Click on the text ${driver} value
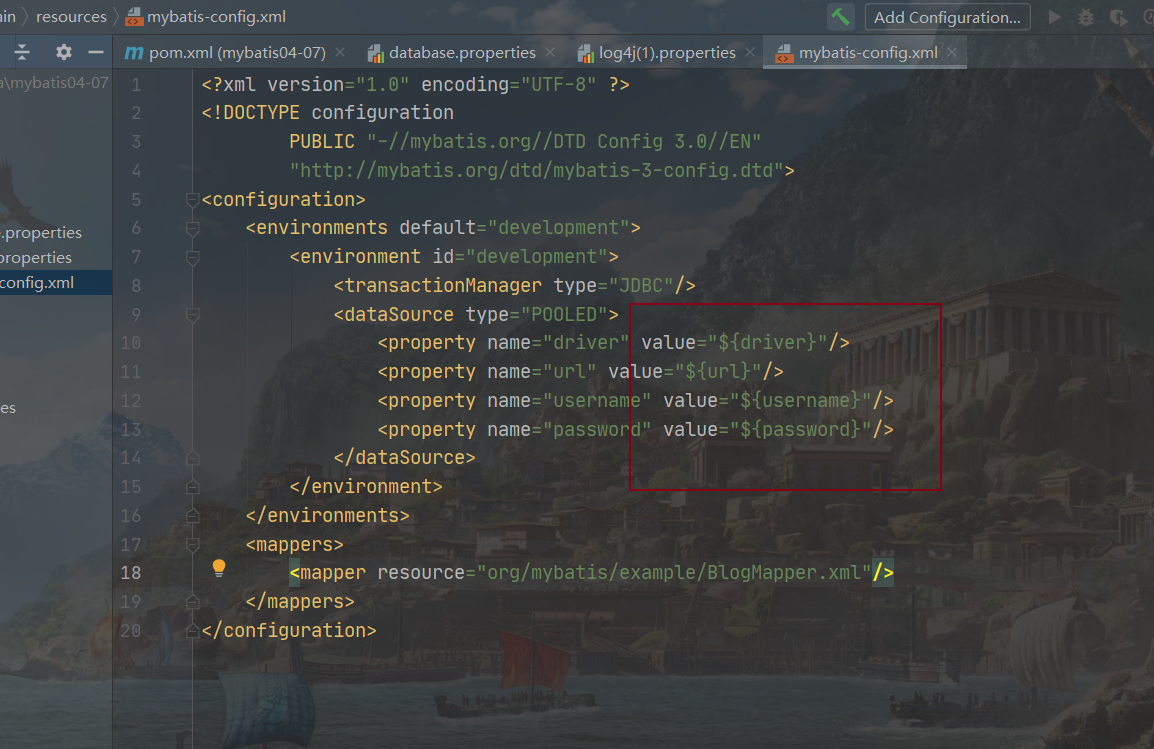 click(x=768, y=342)
